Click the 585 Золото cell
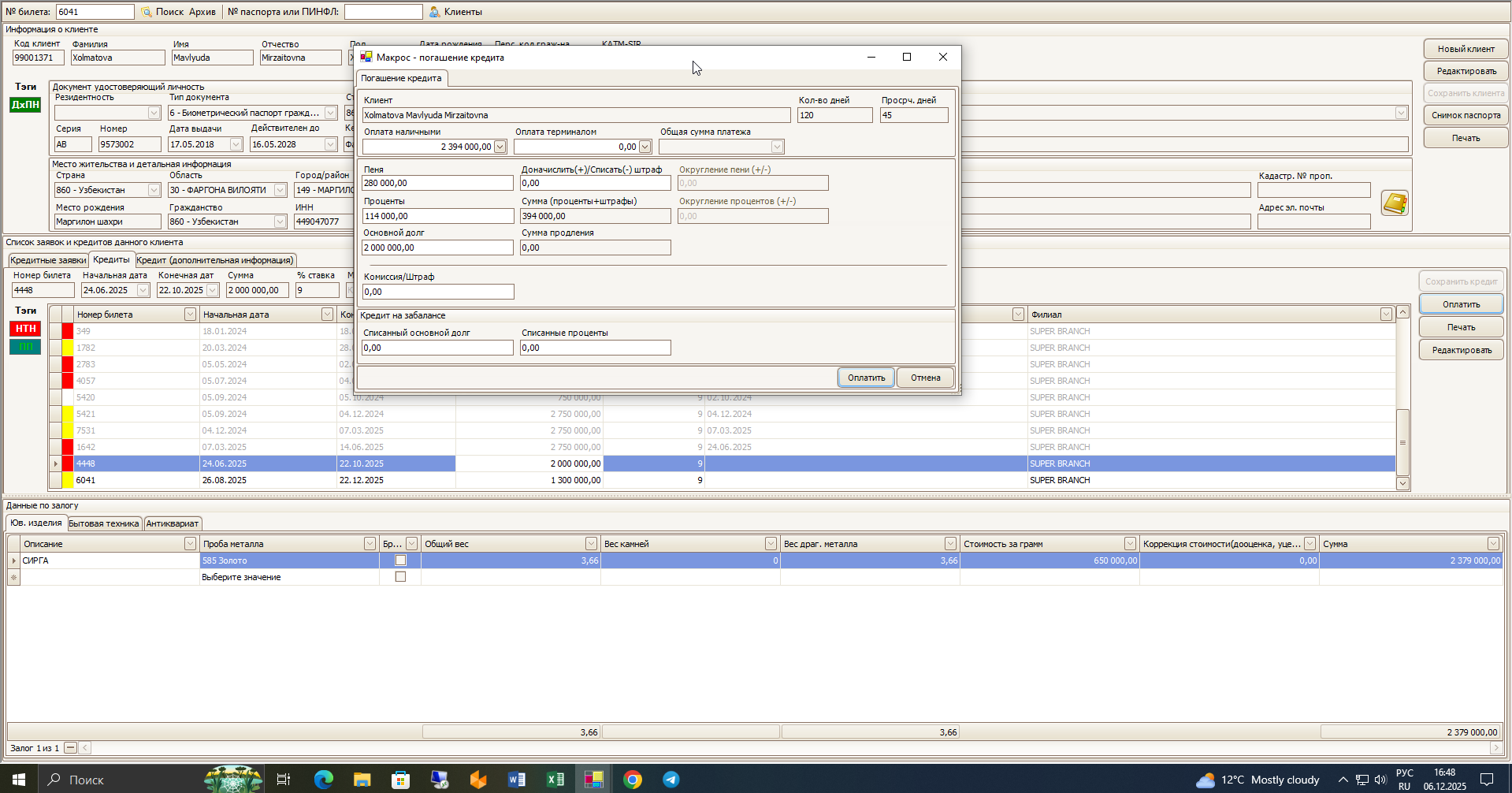Screen dimensions: 1512x793 coord(289,560)
